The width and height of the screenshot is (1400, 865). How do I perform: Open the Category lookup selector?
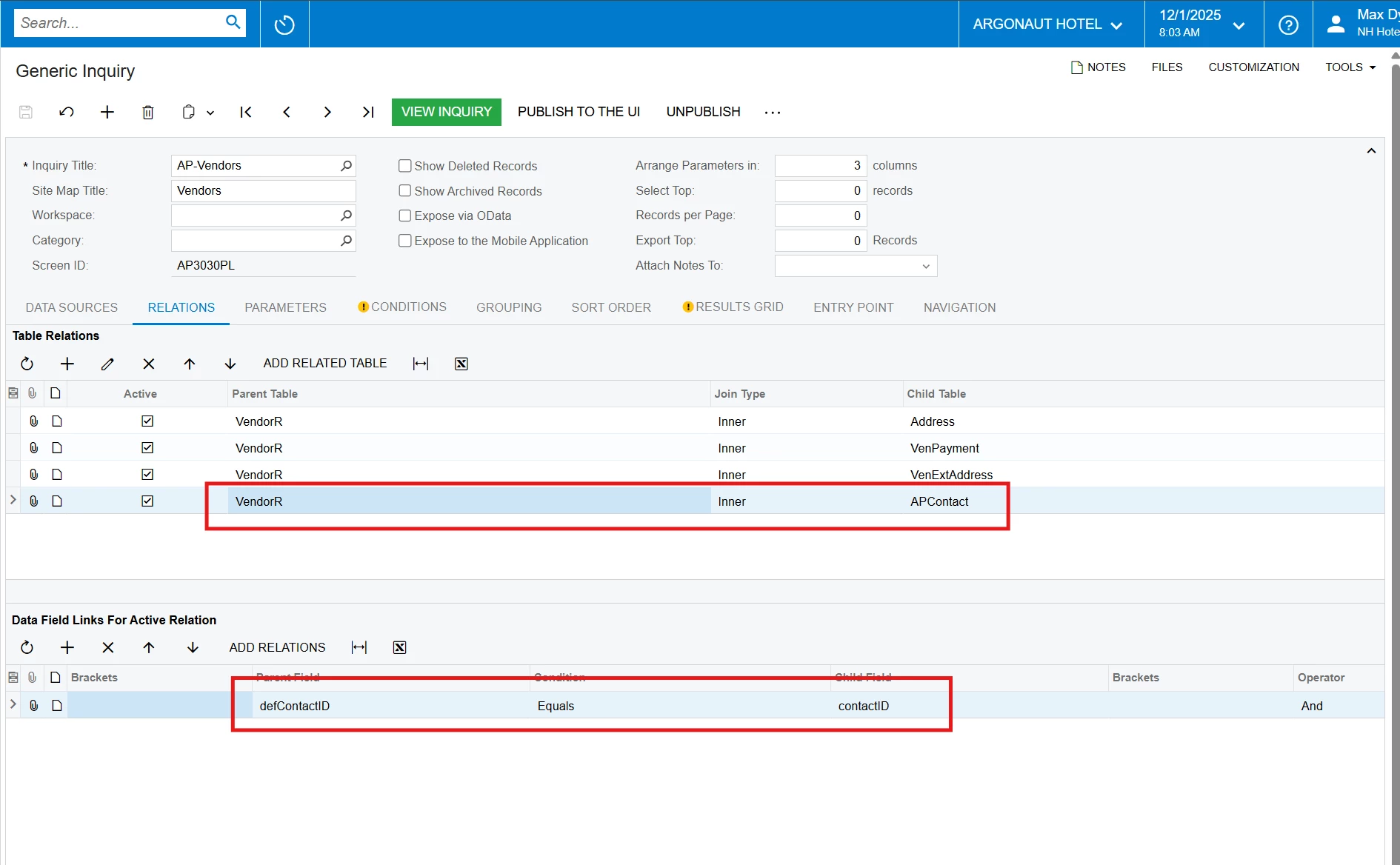point(346,241)
